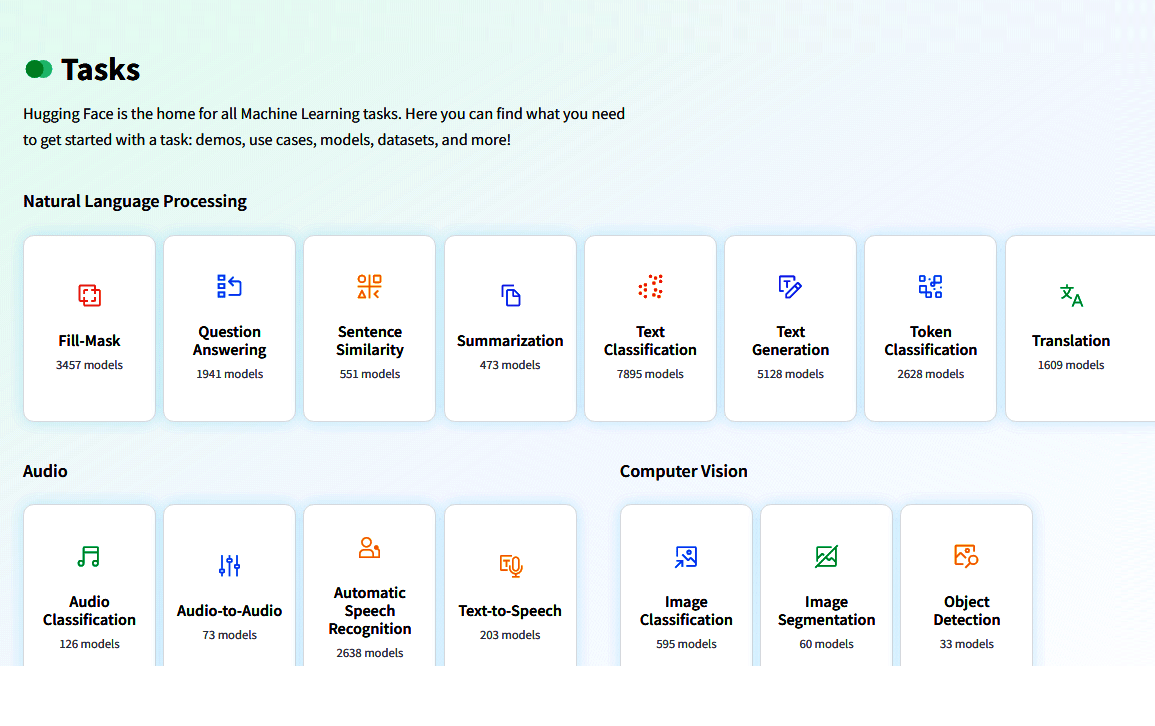The width and height of the screenshot is (1155, 726).
Task: Open the Summarization document icon
Action: point(511,295)
